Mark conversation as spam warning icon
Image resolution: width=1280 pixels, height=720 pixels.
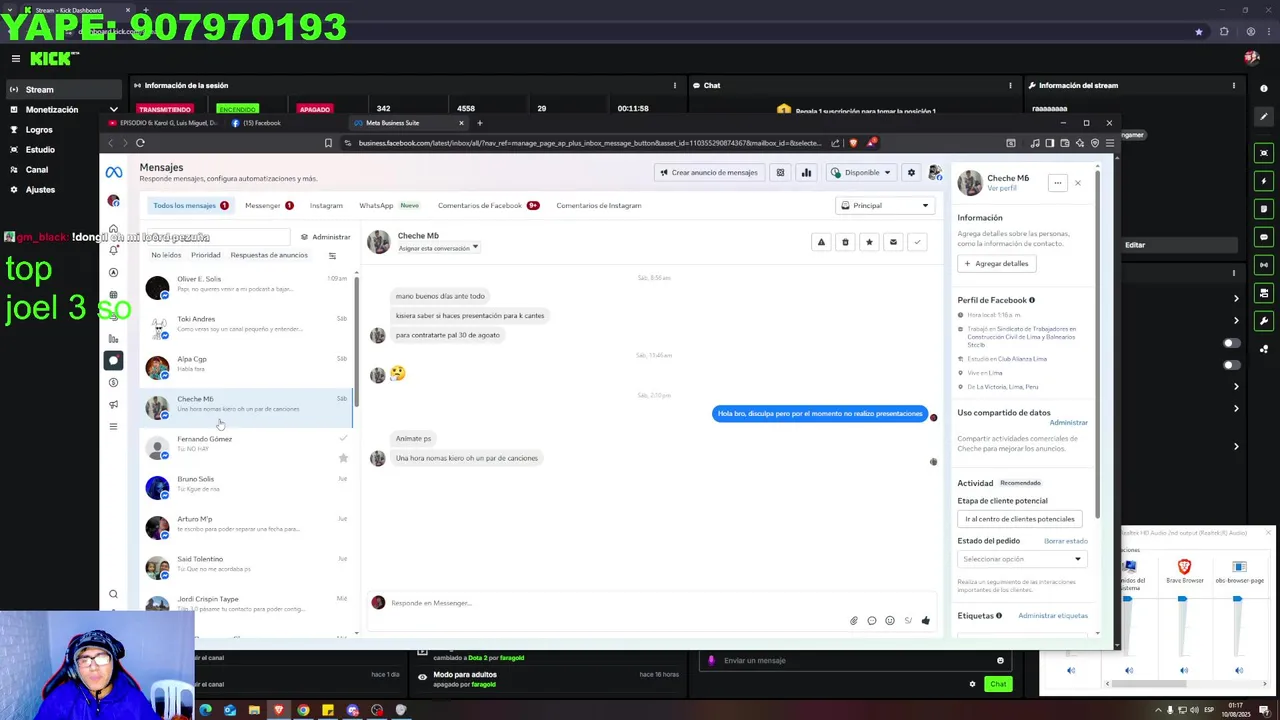[x=821, y=242]
